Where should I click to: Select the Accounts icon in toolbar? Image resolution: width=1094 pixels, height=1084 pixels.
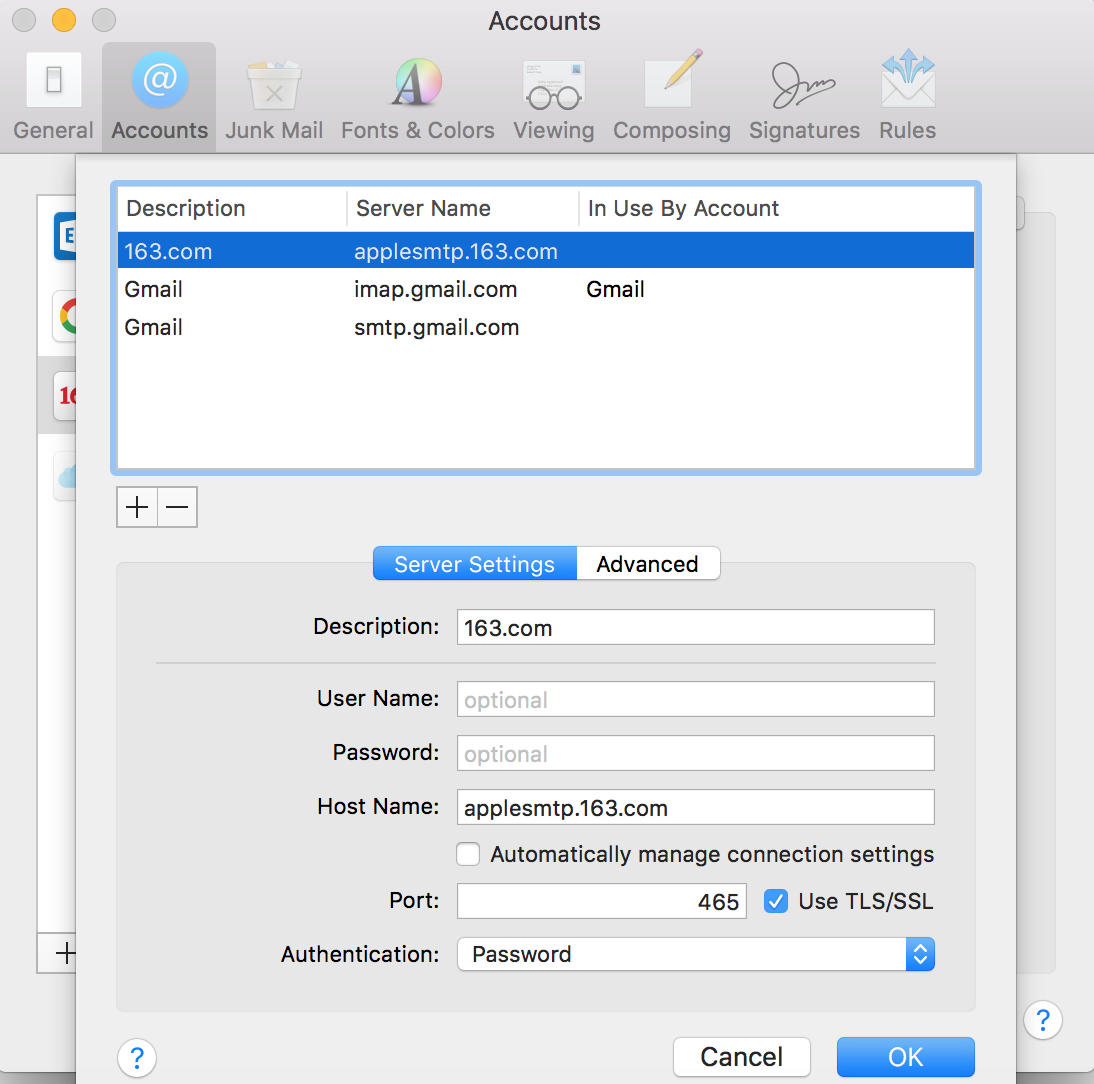[159, 95]
